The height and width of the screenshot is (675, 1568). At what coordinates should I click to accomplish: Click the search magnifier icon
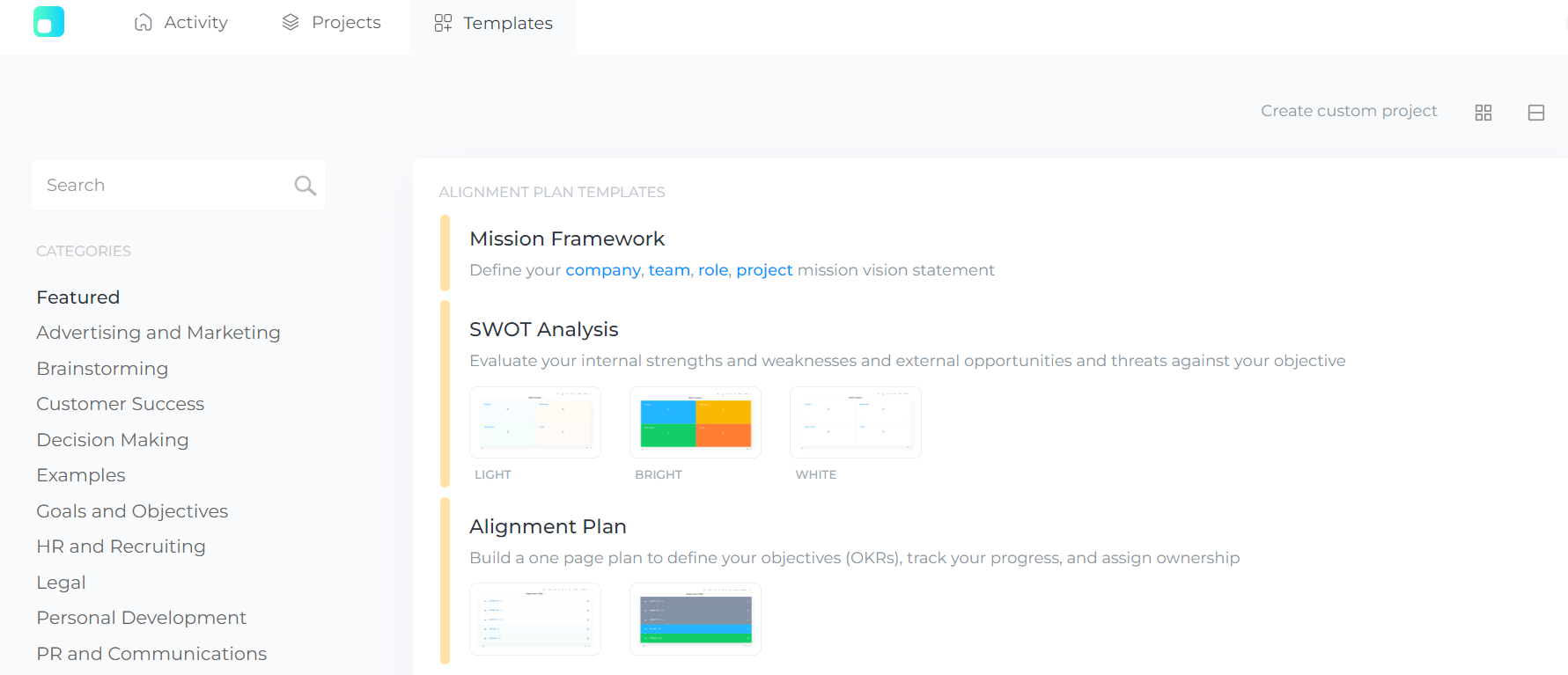pyautogui.click(x=304, y=185)
